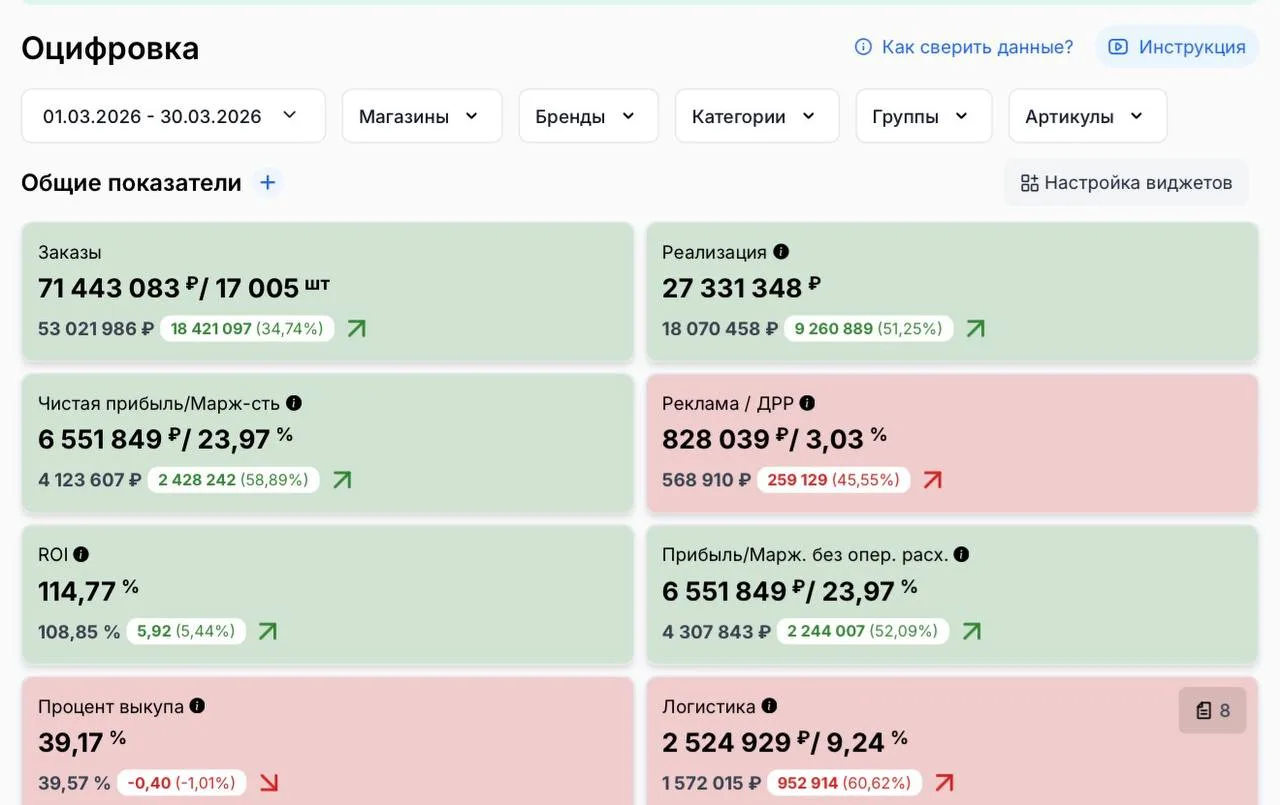This screenshot has width=1280, height=805.
Task: Click the info icon next to Реализация
Action: (781, 252)
